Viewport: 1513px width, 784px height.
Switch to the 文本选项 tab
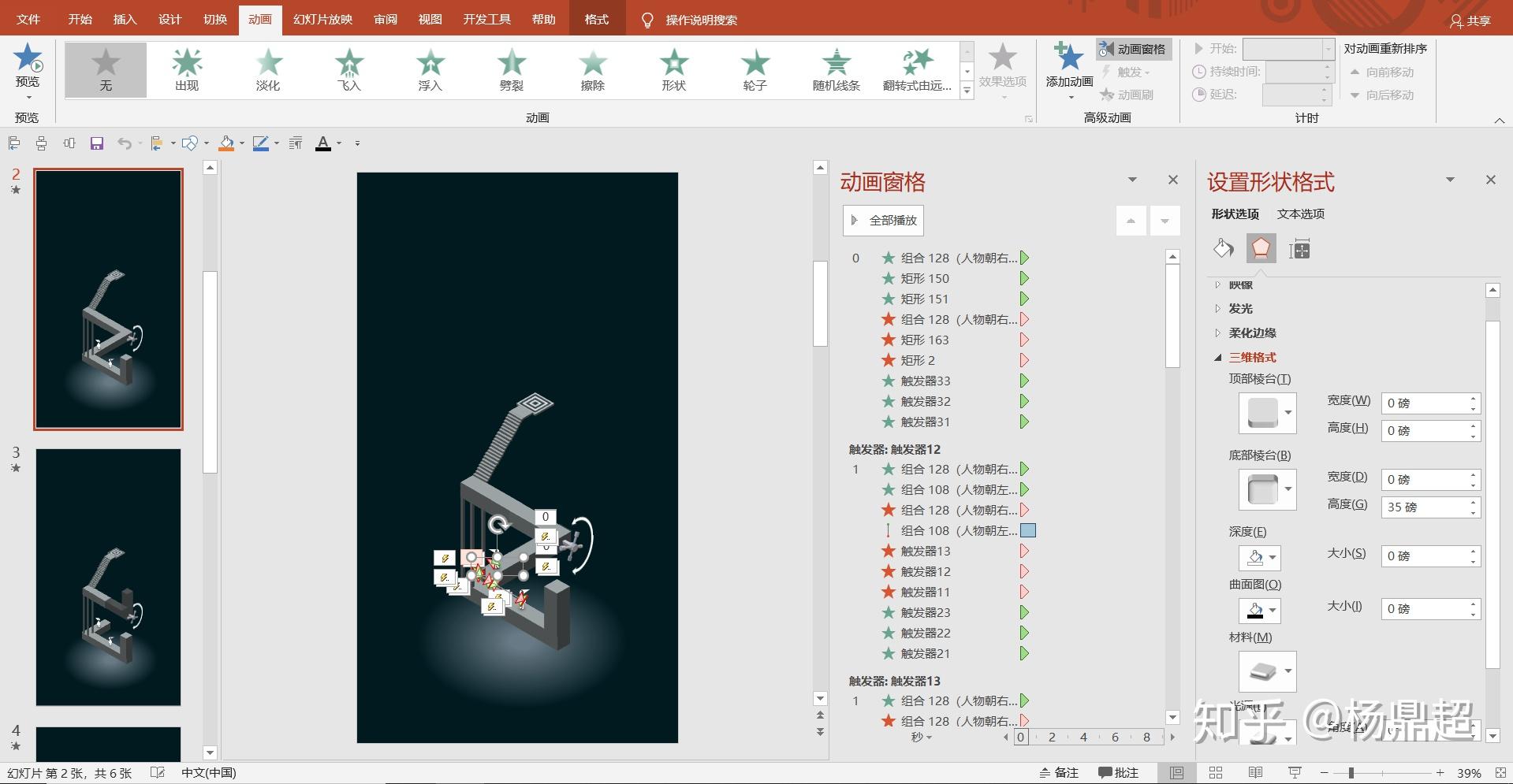[x=1300, y=214]
